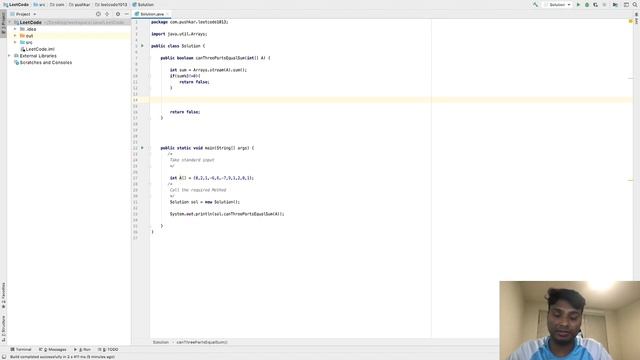Open the Project Structure icon in toolbar
640x360 pixels.
(615, 4)
